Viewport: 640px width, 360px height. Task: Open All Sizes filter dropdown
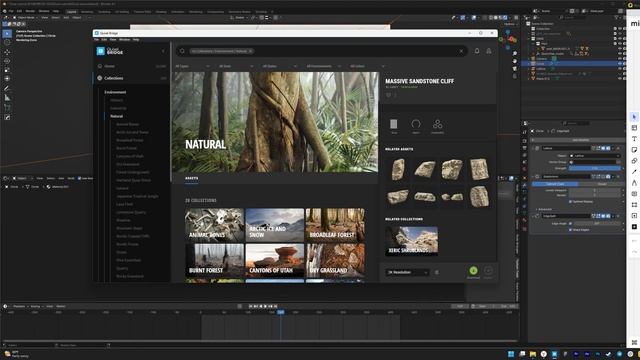pos(236,66)
